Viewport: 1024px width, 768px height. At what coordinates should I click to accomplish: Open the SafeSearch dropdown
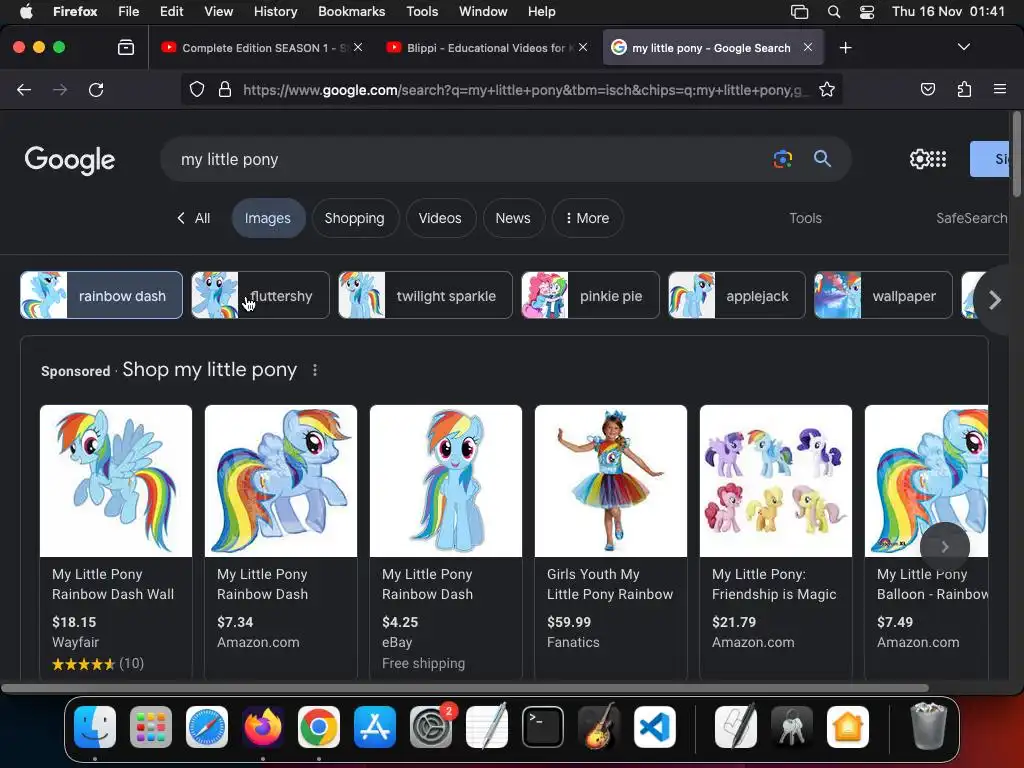tap(972, 218)
